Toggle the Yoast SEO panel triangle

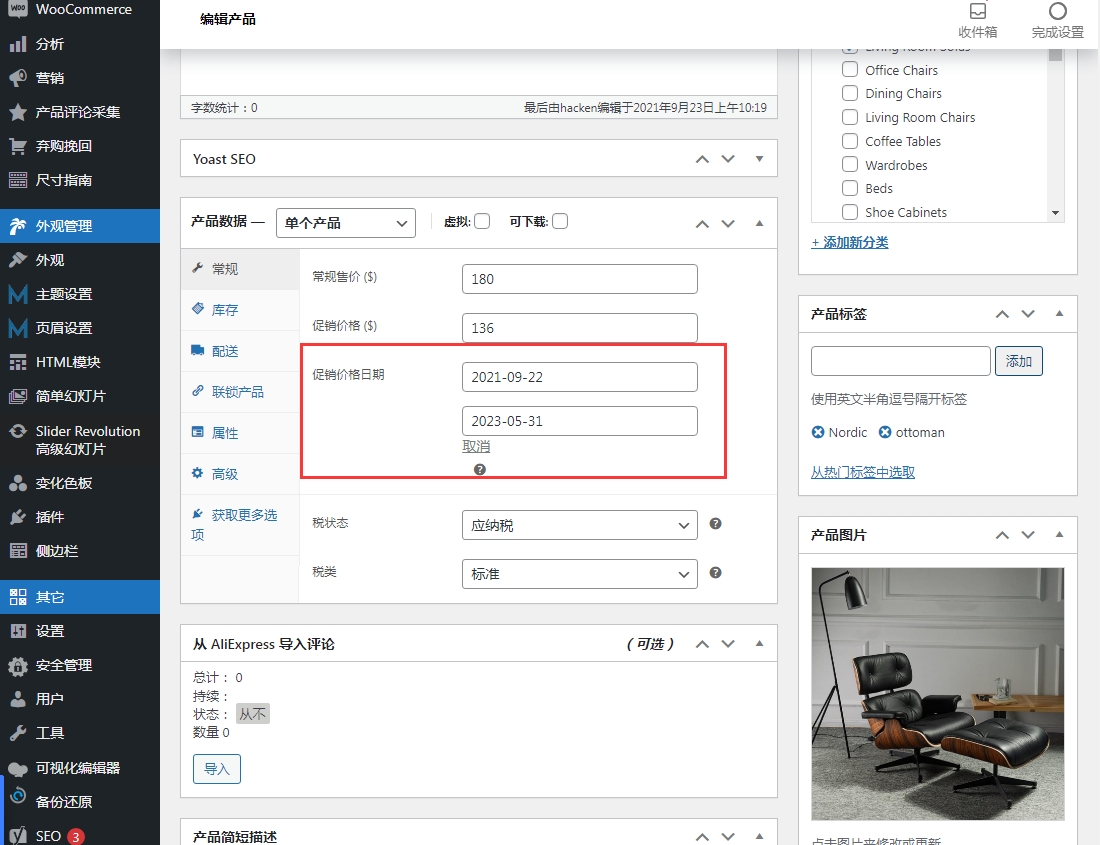tap(759, 159)
